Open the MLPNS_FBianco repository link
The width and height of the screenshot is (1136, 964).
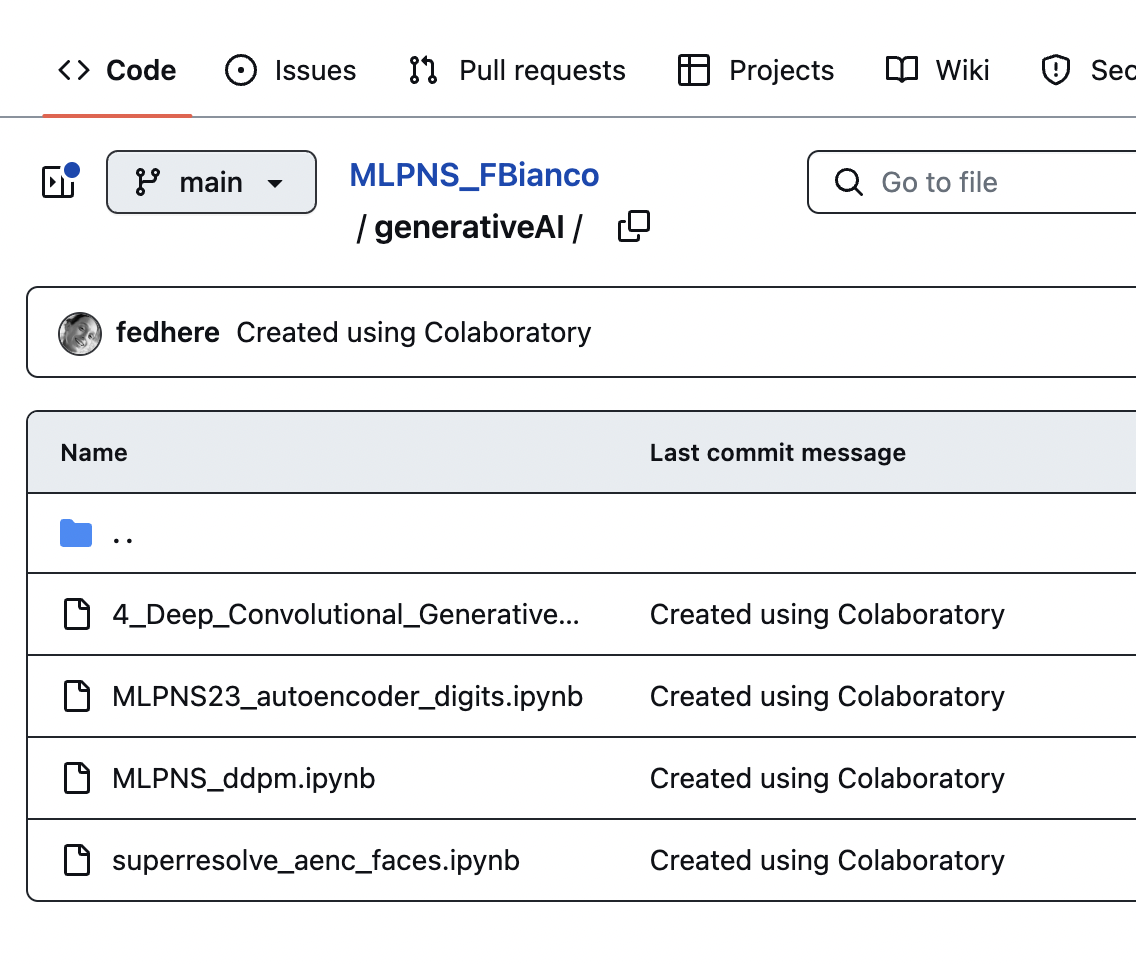tap(474, 175)
